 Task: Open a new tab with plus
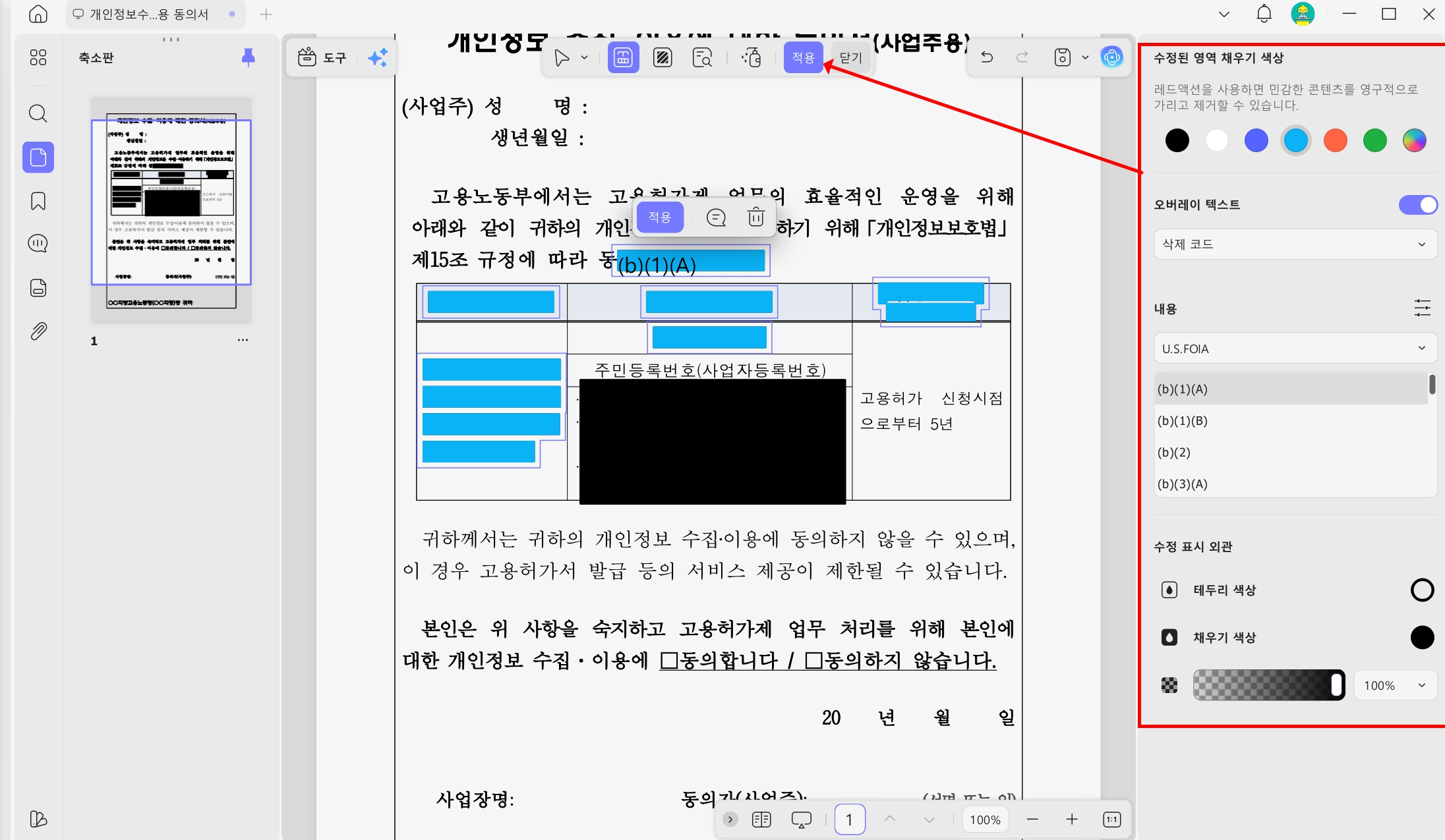pos(266,14)
